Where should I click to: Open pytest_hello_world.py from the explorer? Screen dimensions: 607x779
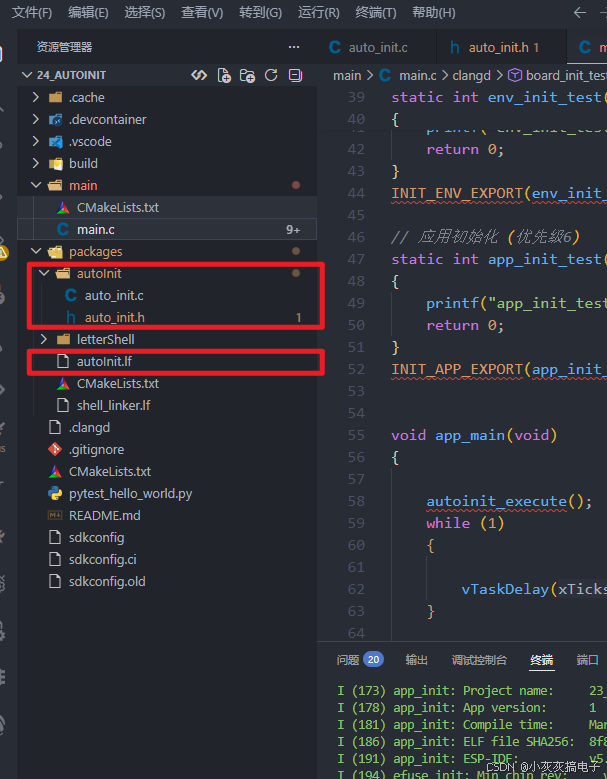pyautogui.click(x=130, y=493)
